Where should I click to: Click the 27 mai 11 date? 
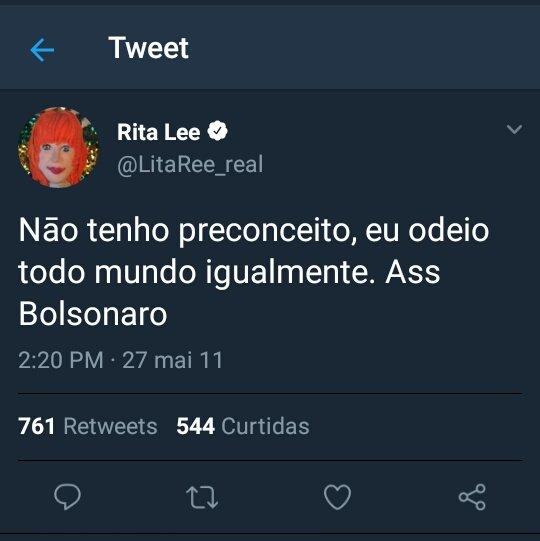coord(173,360)
